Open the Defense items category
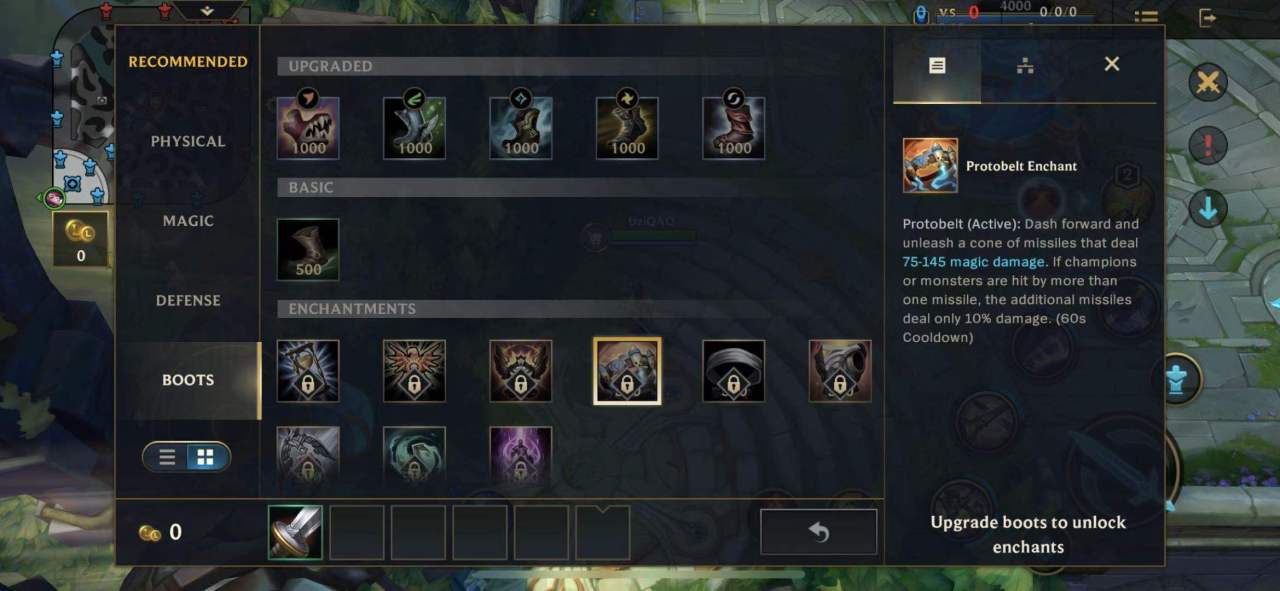The width and height of the screenshot is (1280, 591). point(188,301)
